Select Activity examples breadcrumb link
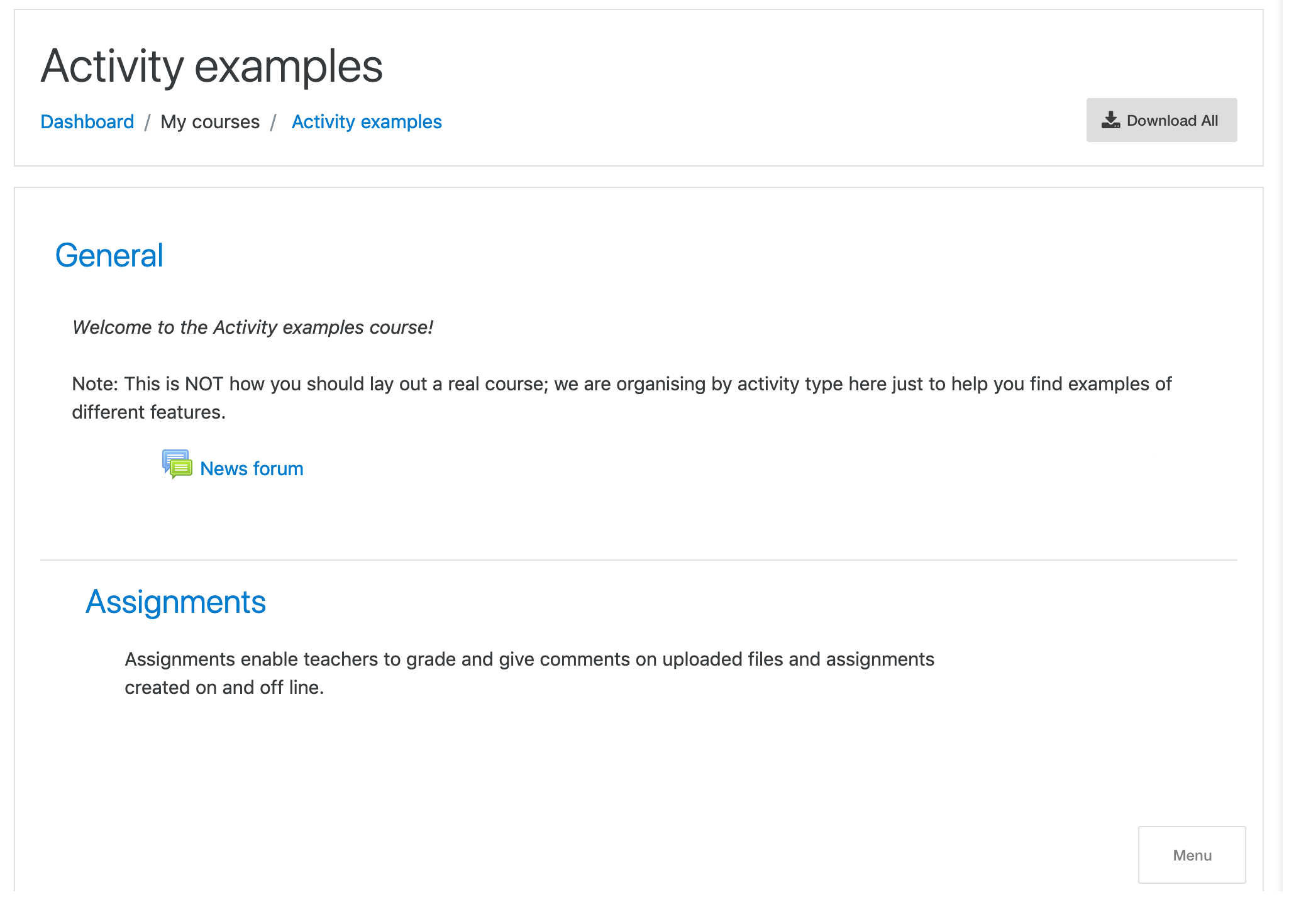This screenshot has width=1289, height=924. click(367, 122)
